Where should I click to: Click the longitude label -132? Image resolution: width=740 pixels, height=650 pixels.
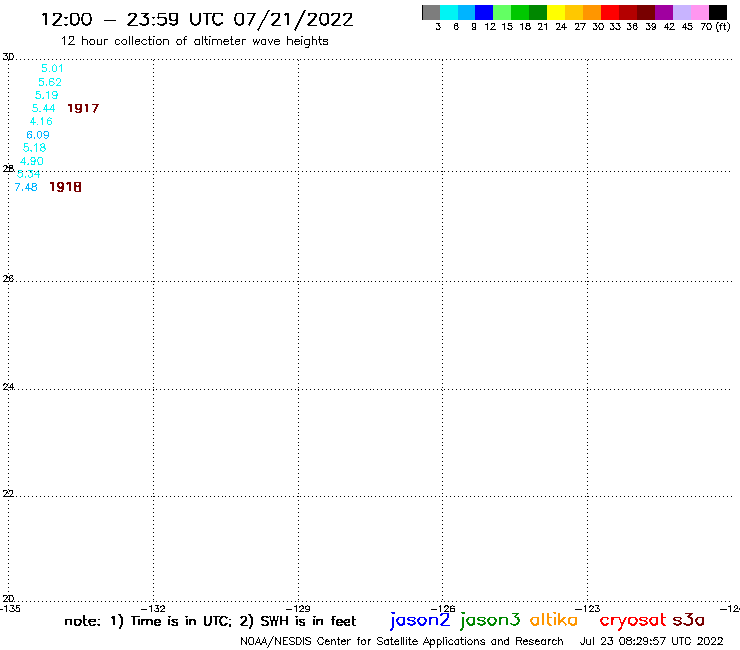[153, 609]
